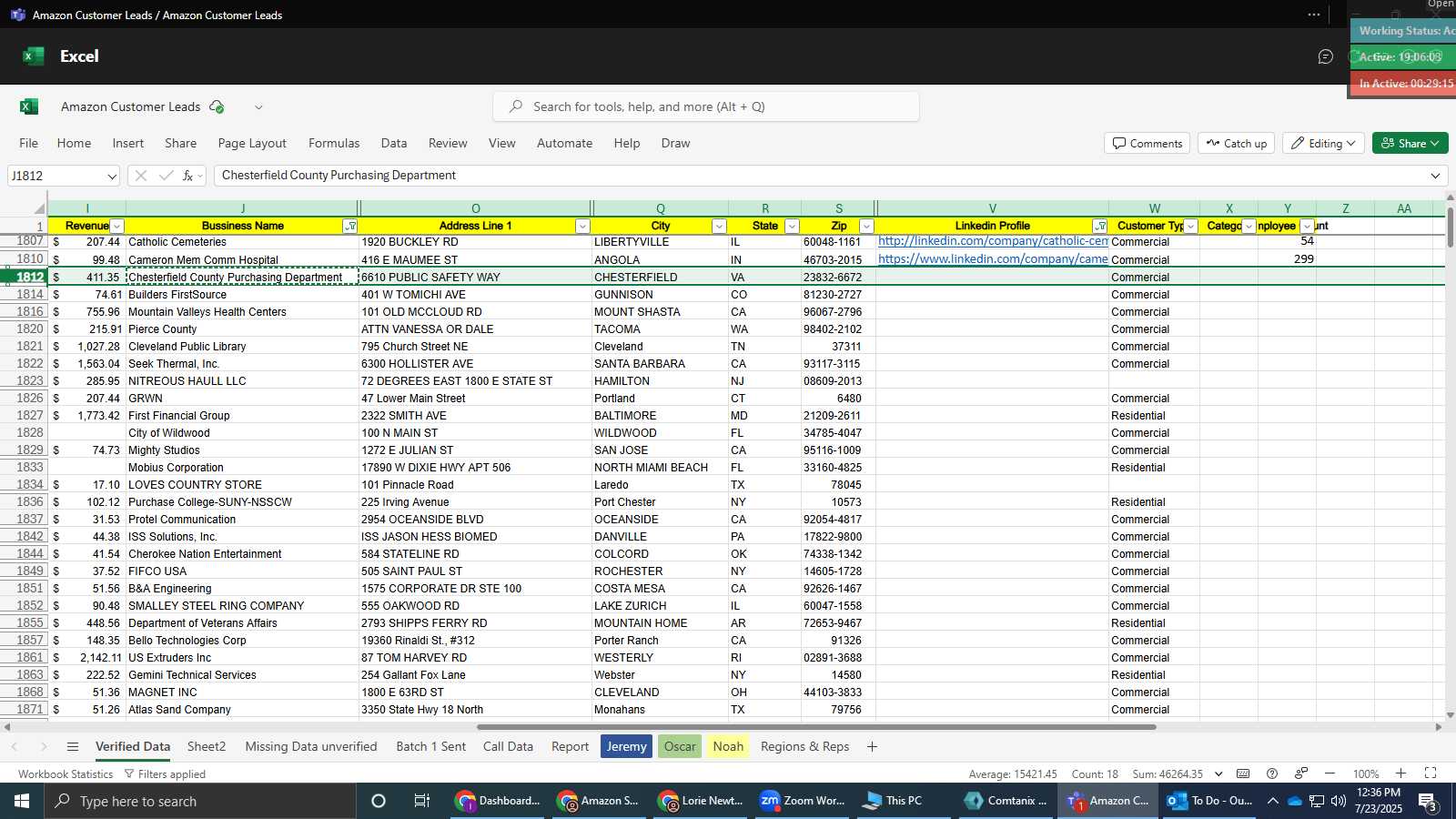Viewport: 1456px width, 819px height.
Task: Open the all sheets list icon
Action: 73,746
